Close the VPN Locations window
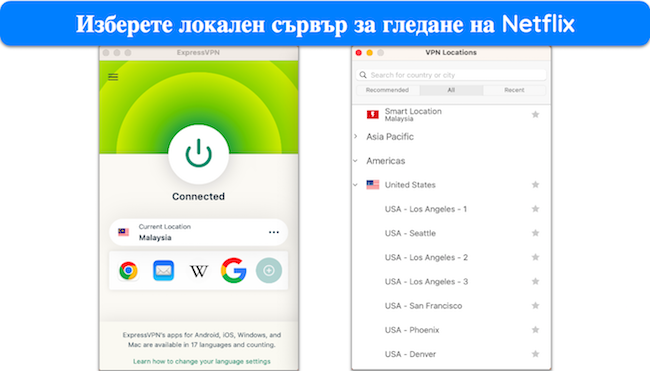 pyautogui.click(x=359, y=53)
